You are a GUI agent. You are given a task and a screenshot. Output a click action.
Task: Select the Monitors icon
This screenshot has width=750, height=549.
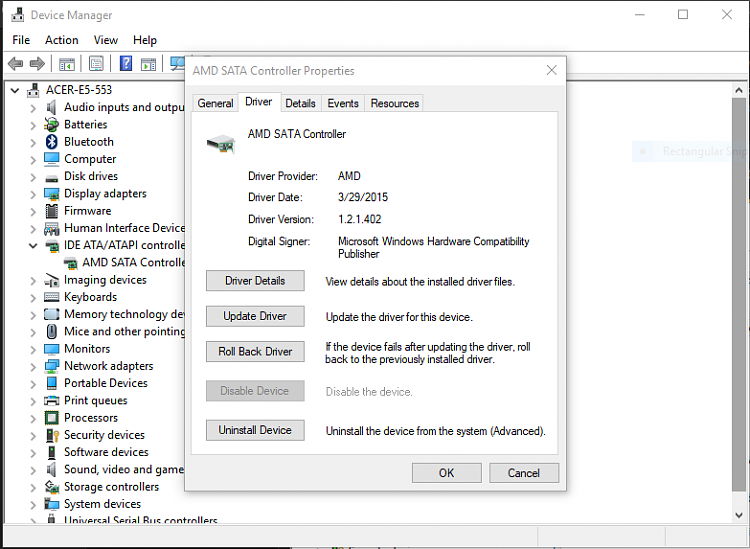coord(52,349)
